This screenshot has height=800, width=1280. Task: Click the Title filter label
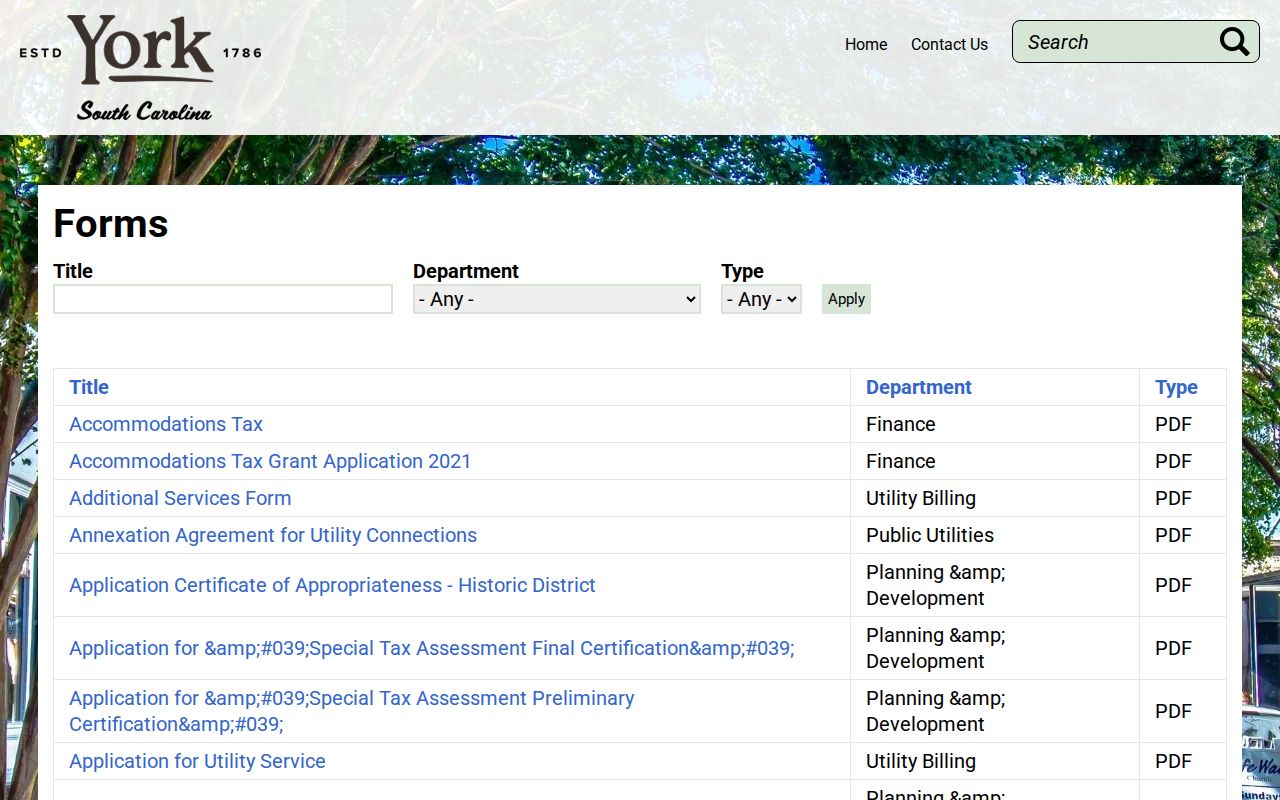point(73,271)
